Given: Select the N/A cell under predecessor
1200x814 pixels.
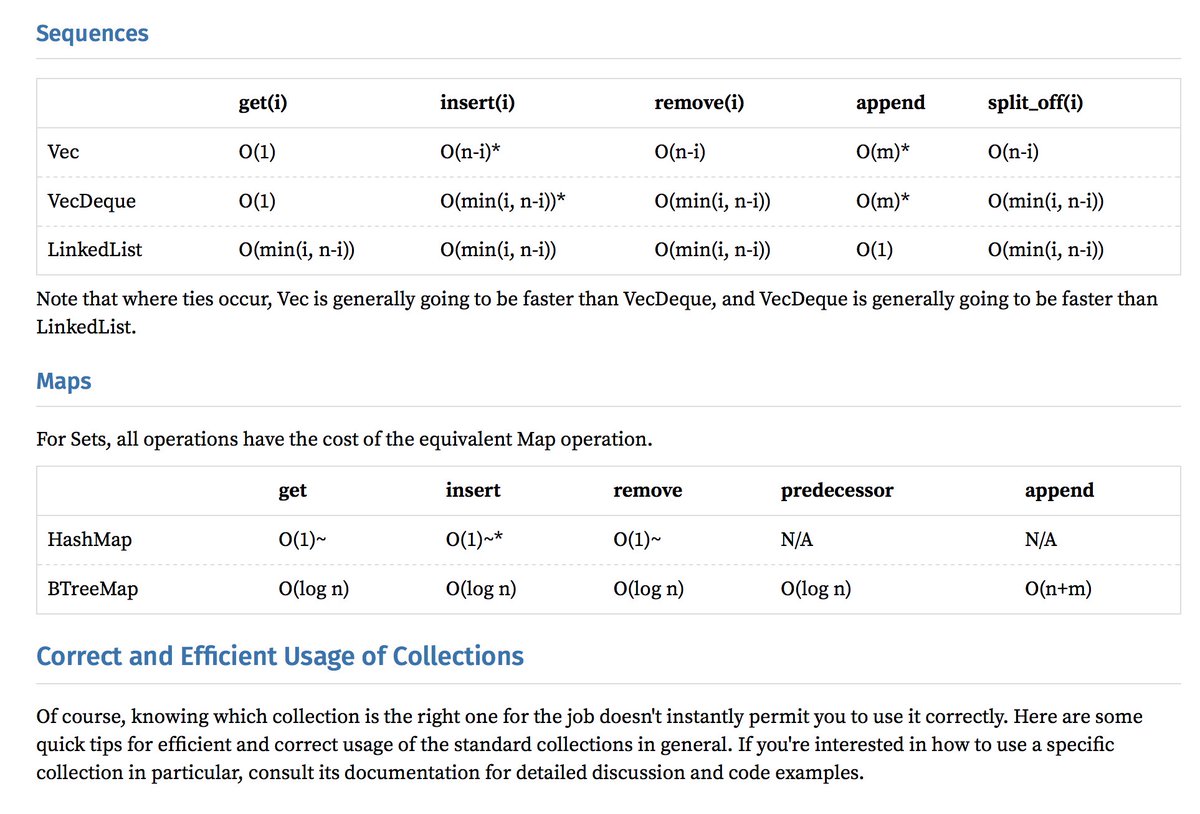Looking at the screenshot, I should point(797,540).
